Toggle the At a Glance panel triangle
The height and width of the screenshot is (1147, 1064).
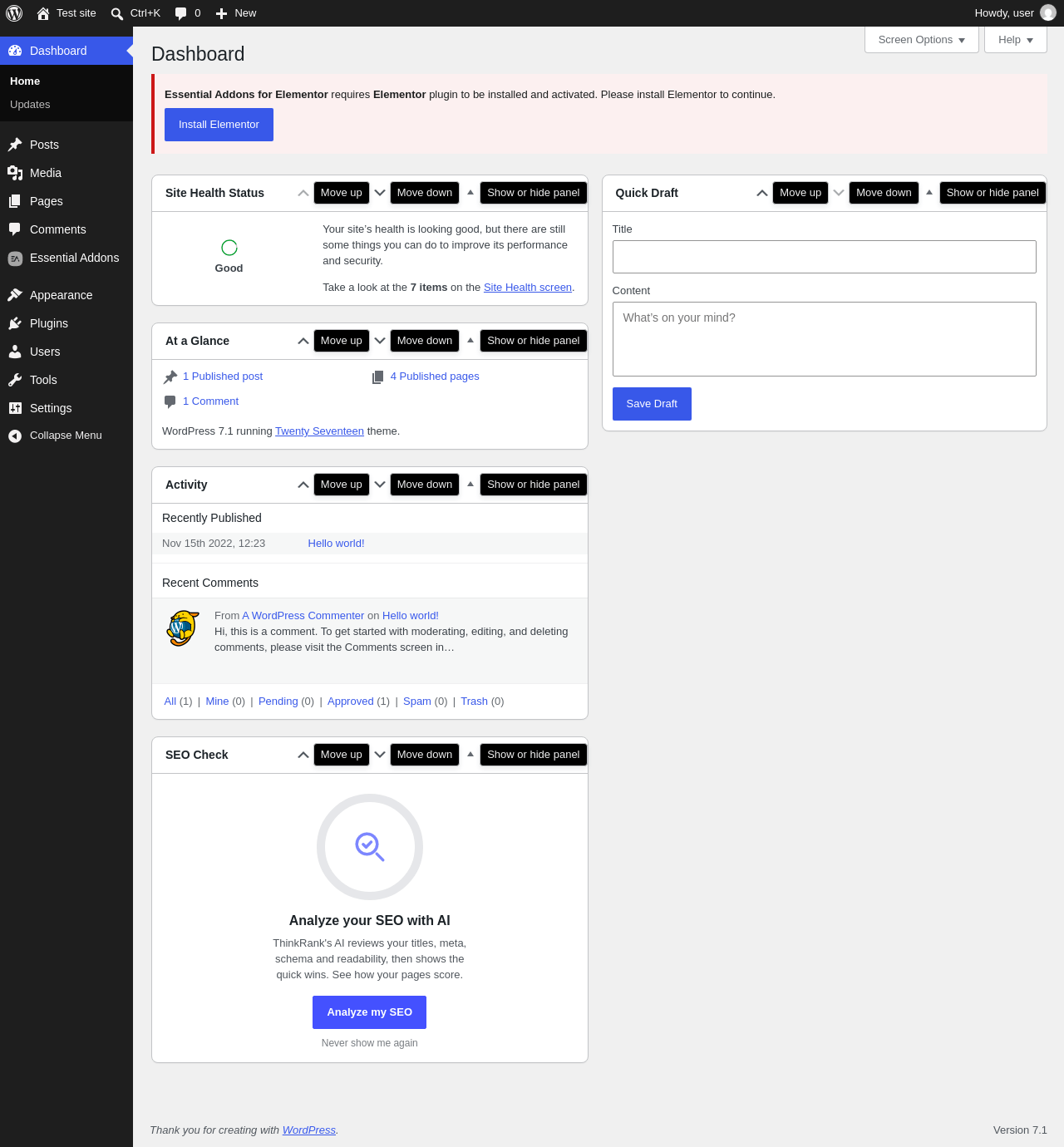[x=470, y=341]
